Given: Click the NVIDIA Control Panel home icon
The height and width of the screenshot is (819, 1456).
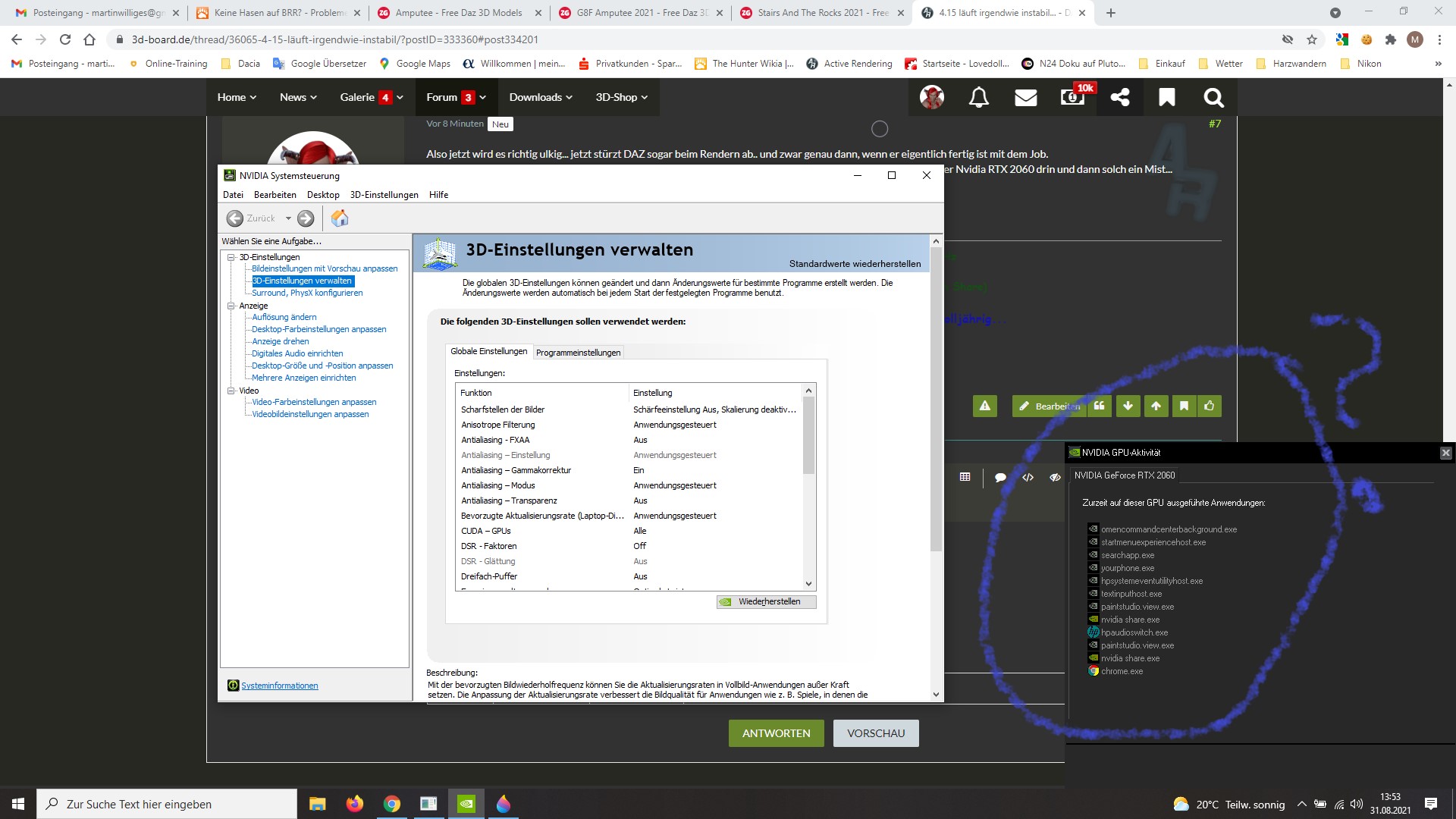Looking at the screenshot, I should (340, 218).
